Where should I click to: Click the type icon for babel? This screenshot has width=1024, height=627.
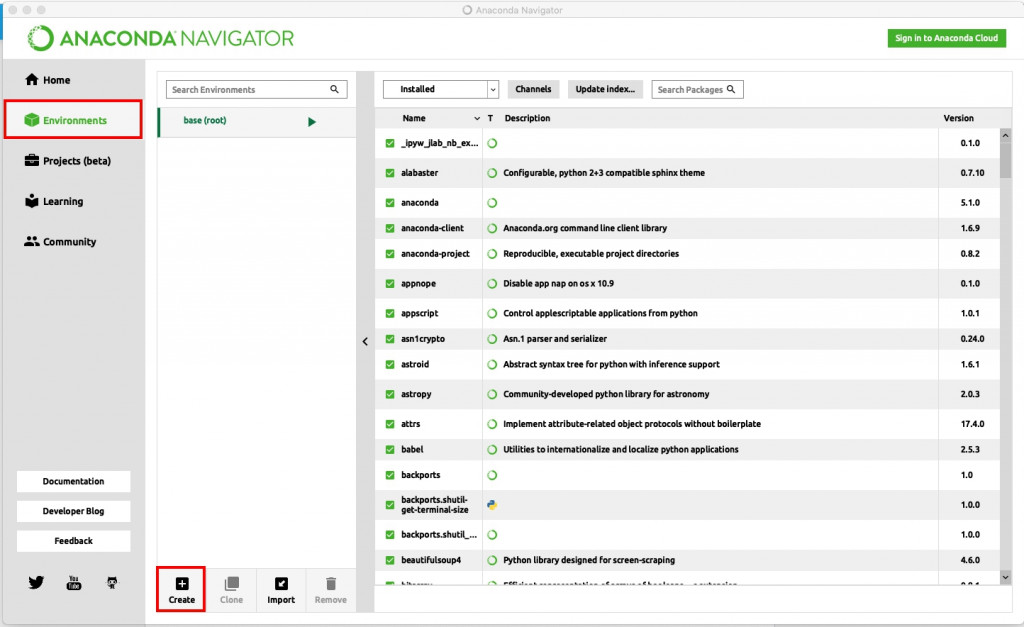coord(492,449)
